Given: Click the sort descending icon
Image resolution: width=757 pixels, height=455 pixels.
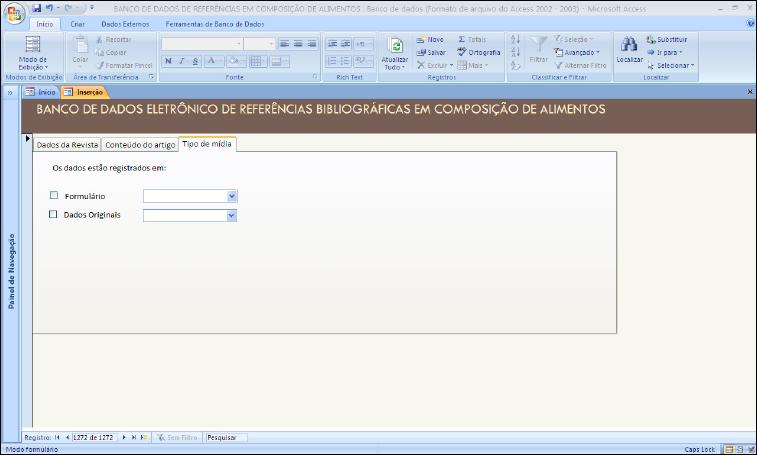Looking at the screenshot, I should tap(516, 53).
